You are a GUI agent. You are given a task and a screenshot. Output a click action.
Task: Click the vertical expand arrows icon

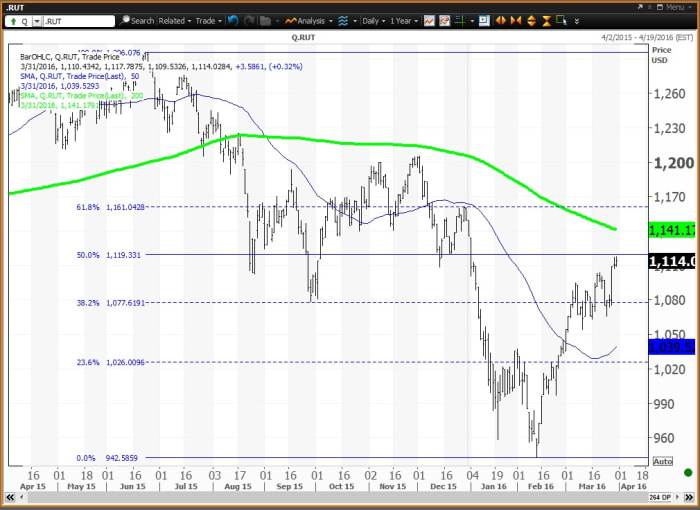(531, 21)
